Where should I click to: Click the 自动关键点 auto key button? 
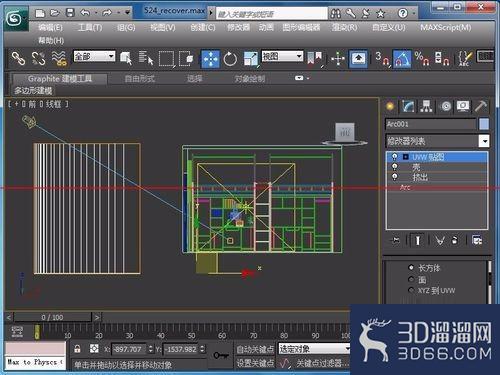255,349
